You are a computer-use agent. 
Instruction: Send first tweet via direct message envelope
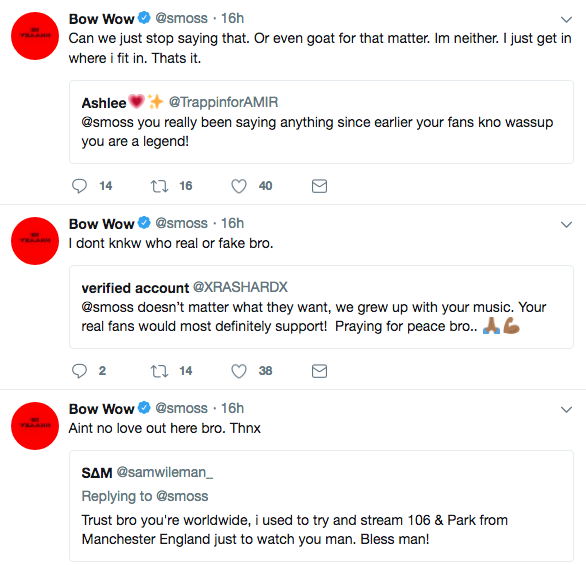point(319,186)
